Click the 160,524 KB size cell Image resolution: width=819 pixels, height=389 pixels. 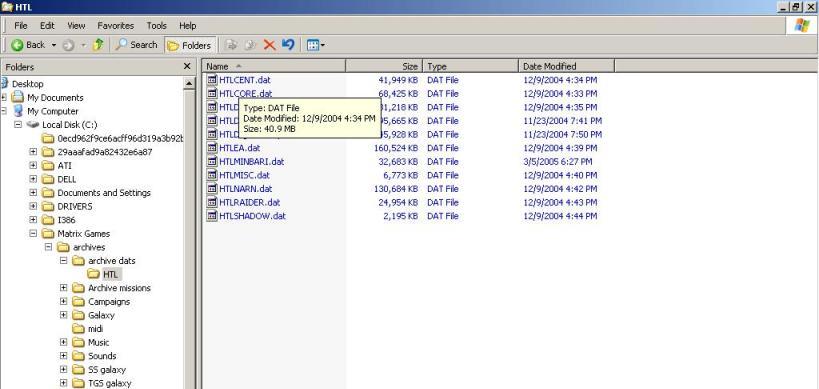coord(396,148)
